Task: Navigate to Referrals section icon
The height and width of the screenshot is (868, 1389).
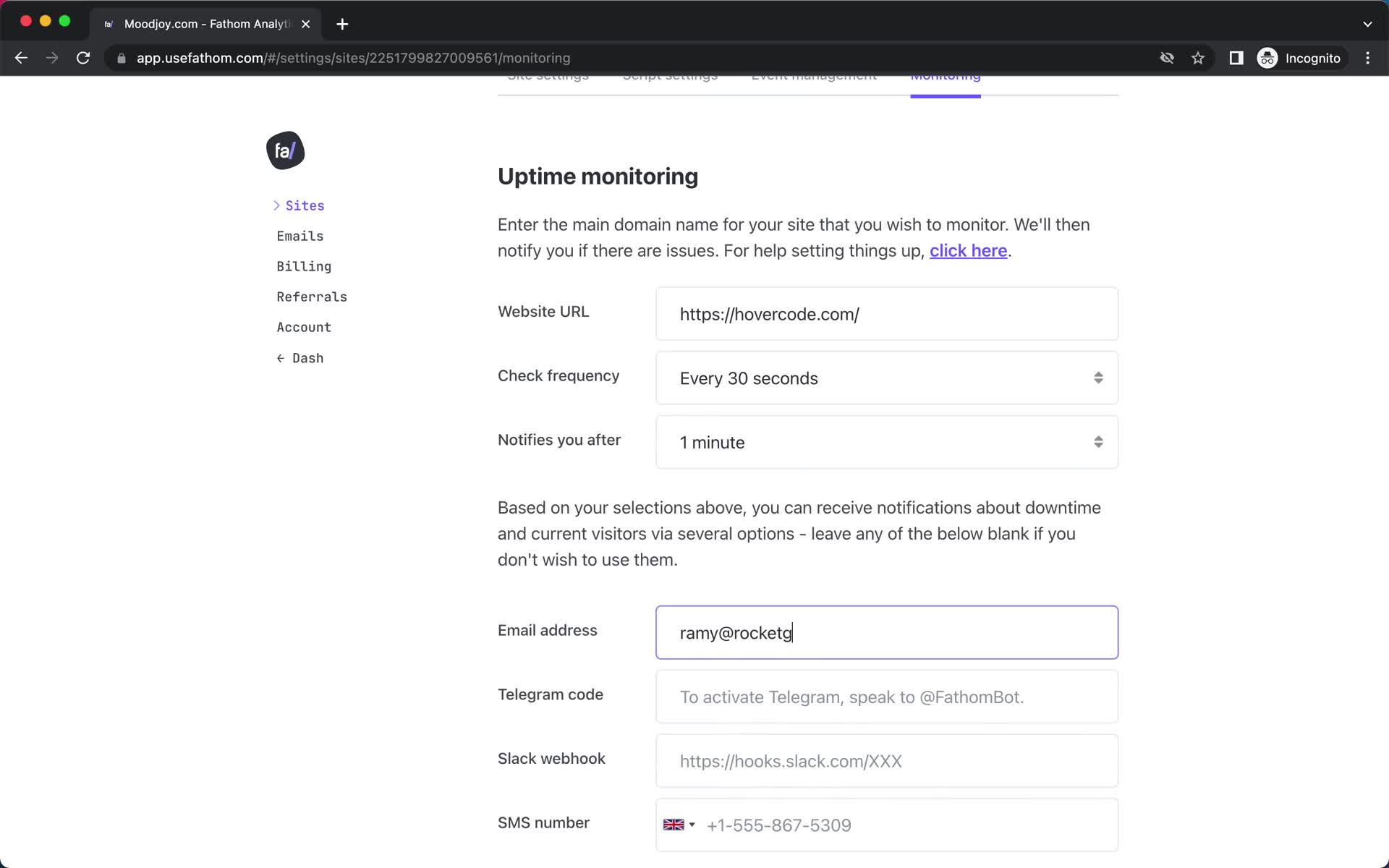Action: coord(310,296)
